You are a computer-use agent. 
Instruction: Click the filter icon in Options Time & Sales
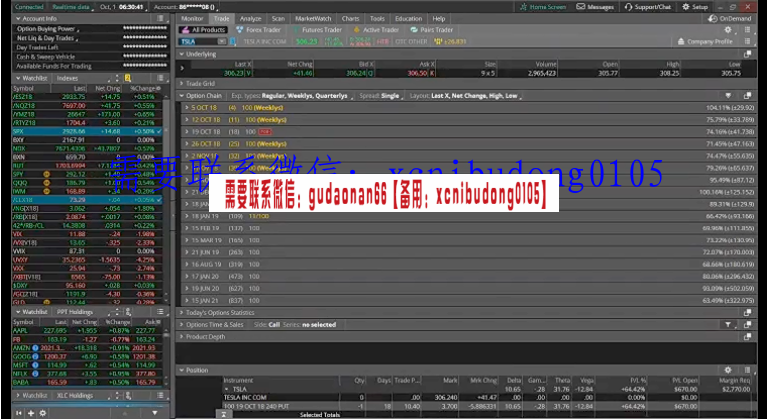(729, 324)
